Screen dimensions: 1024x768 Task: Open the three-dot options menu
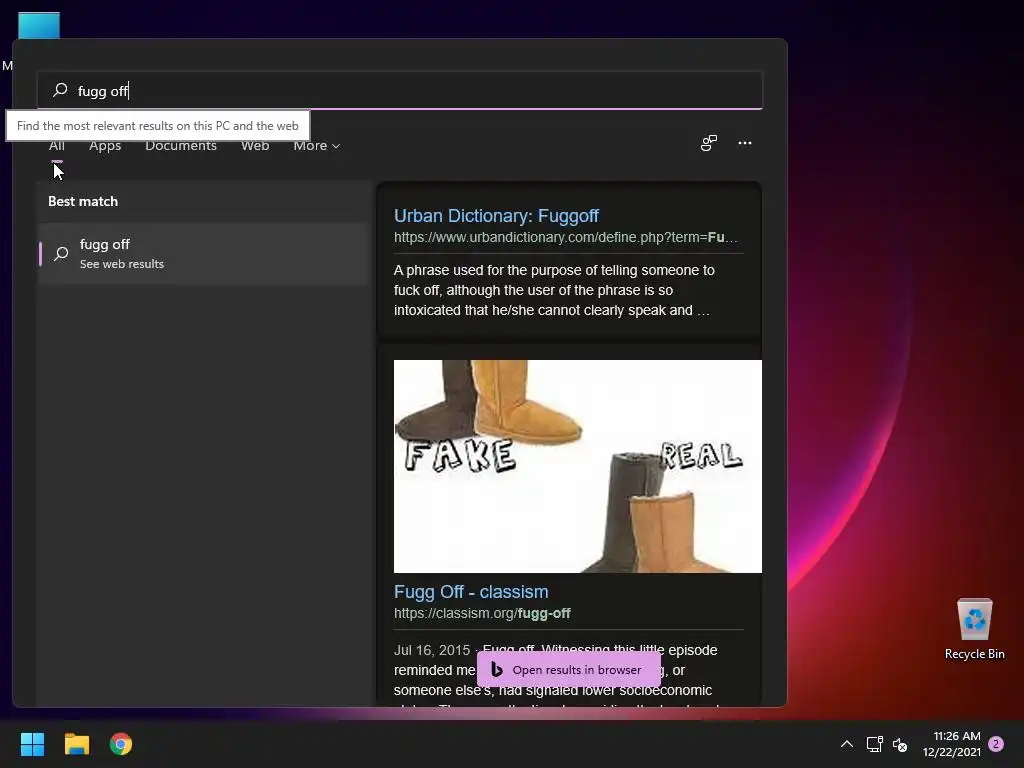(x=744, y=143)
